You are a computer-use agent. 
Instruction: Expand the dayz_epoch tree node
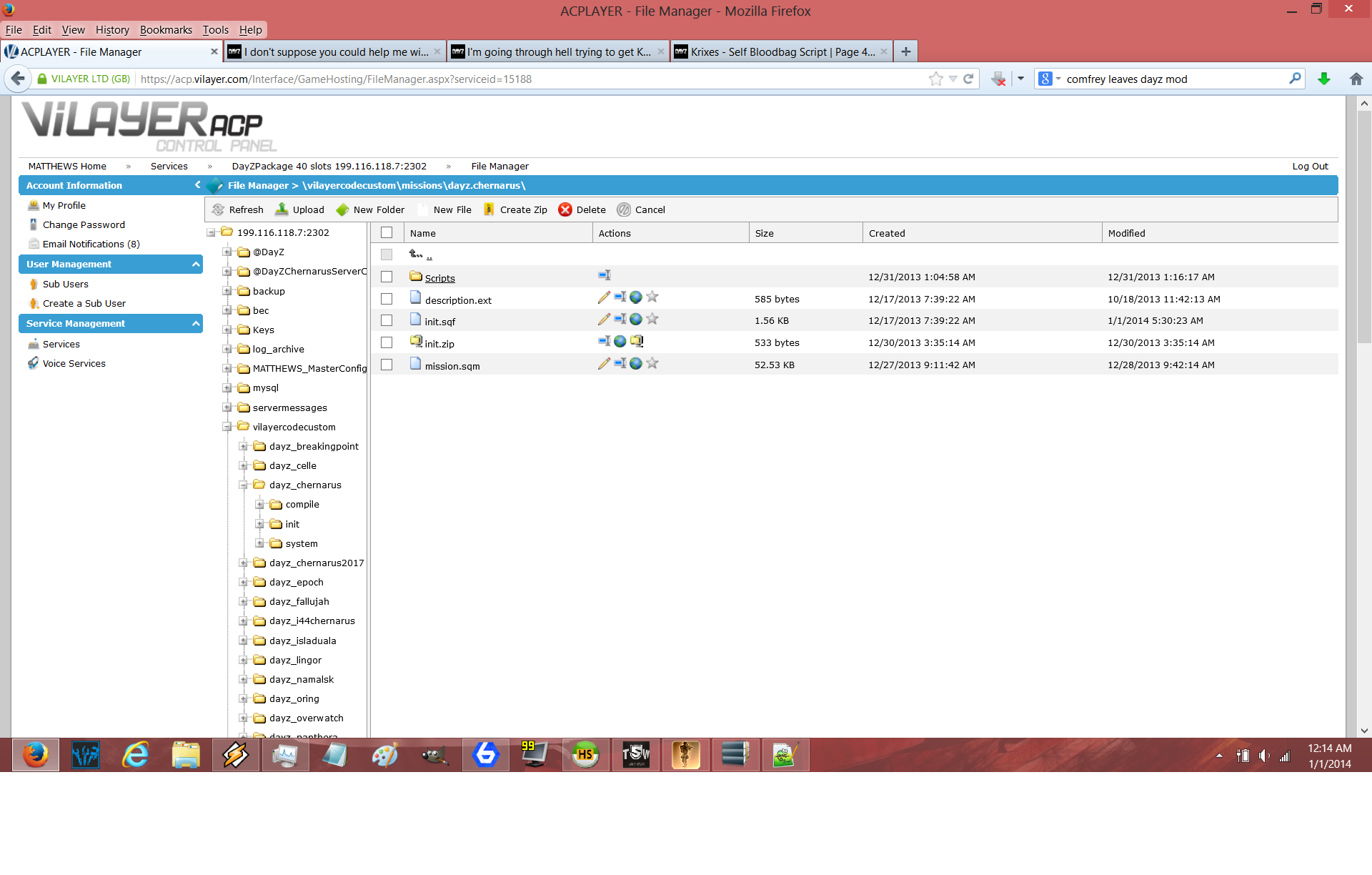243,582
